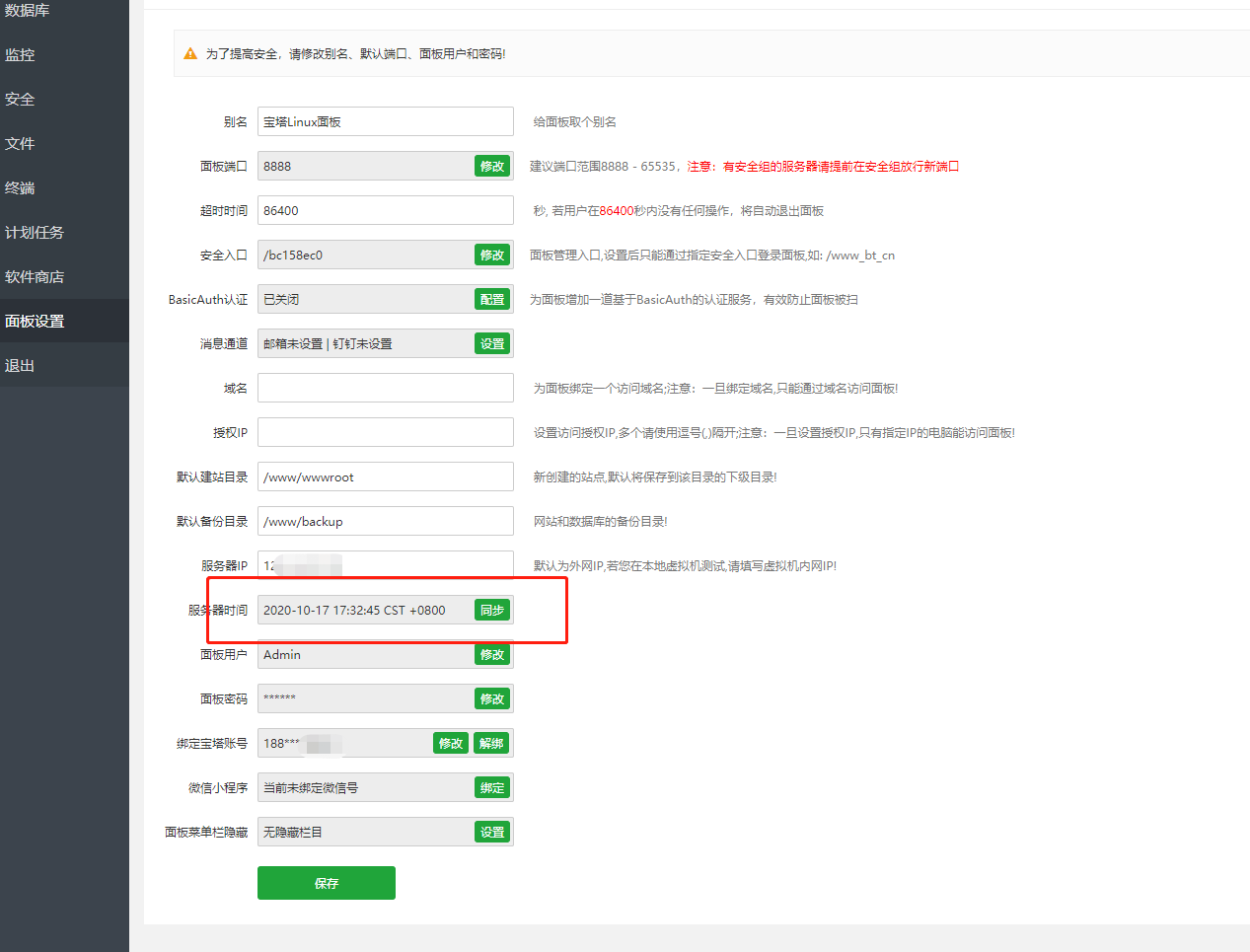Viewport: 1250px width, 952px height.
Task: Click 修改 button for 面板密码
Action: click(x=492, y=698)
